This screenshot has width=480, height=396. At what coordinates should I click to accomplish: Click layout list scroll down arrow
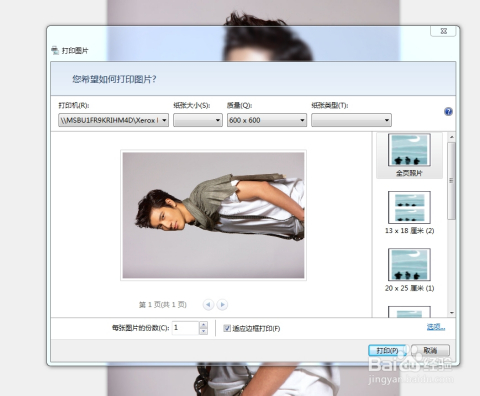coord(452,313)
